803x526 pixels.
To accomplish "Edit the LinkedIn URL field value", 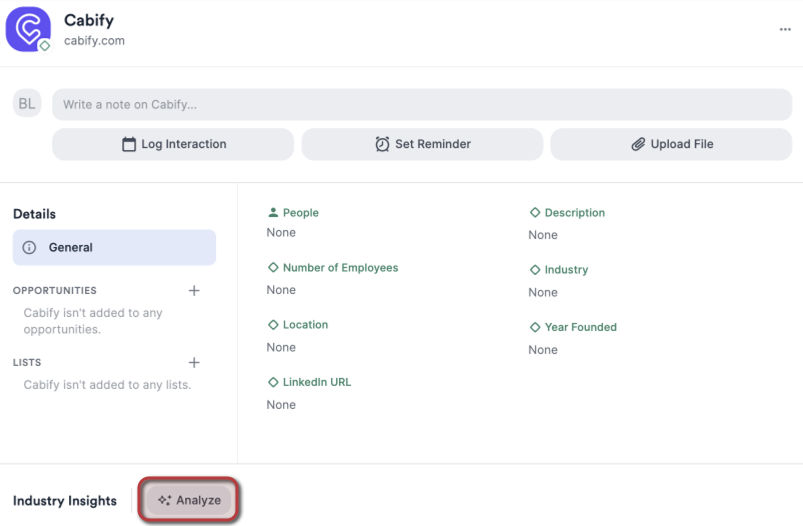I will tap(281, 405).
